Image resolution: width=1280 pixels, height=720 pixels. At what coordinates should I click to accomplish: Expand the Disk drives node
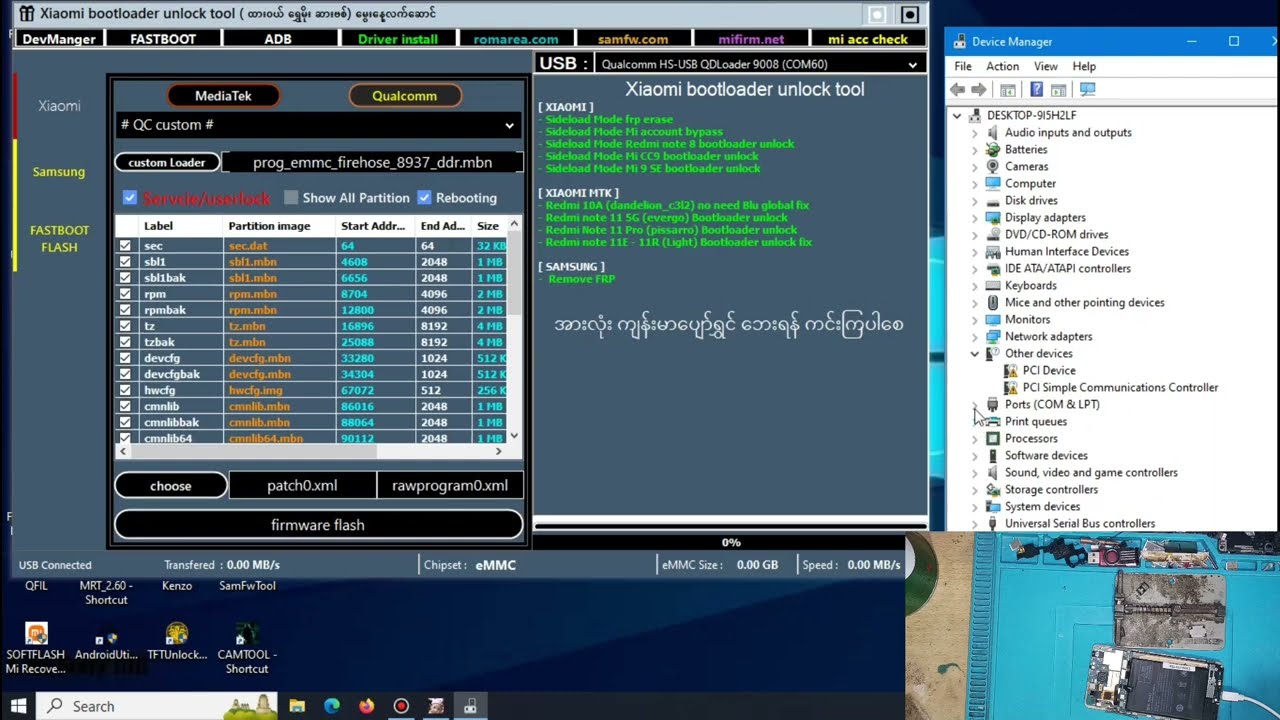[975, 200]
